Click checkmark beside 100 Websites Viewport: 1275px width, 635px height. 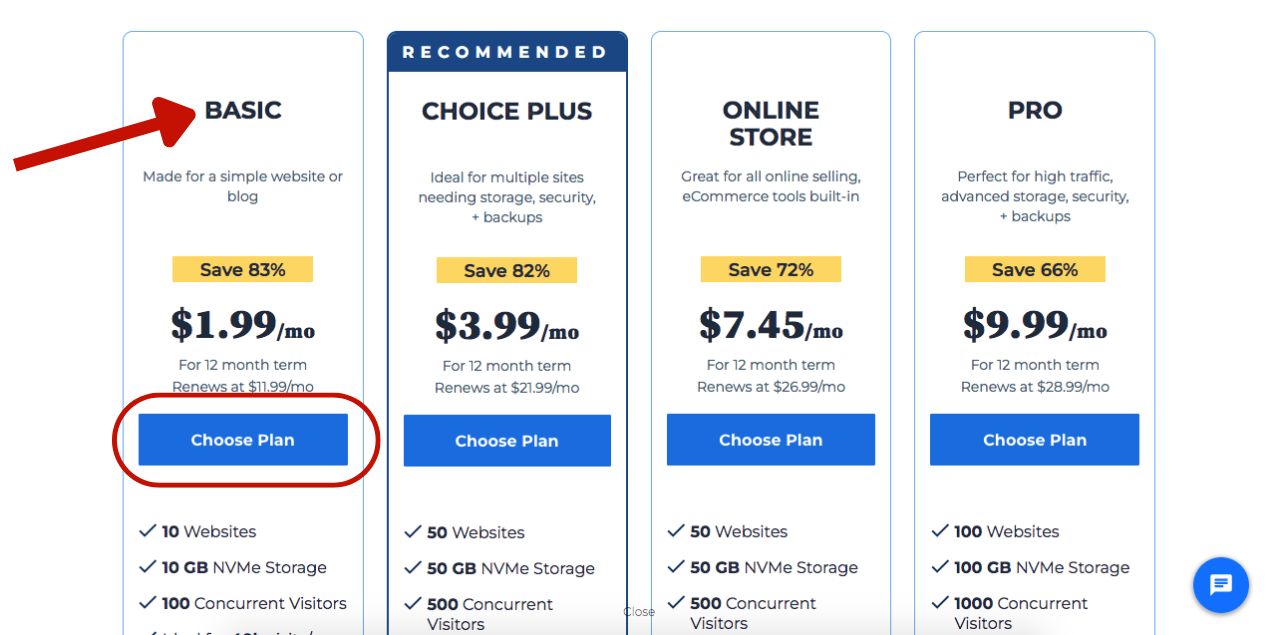coord(940,531)
